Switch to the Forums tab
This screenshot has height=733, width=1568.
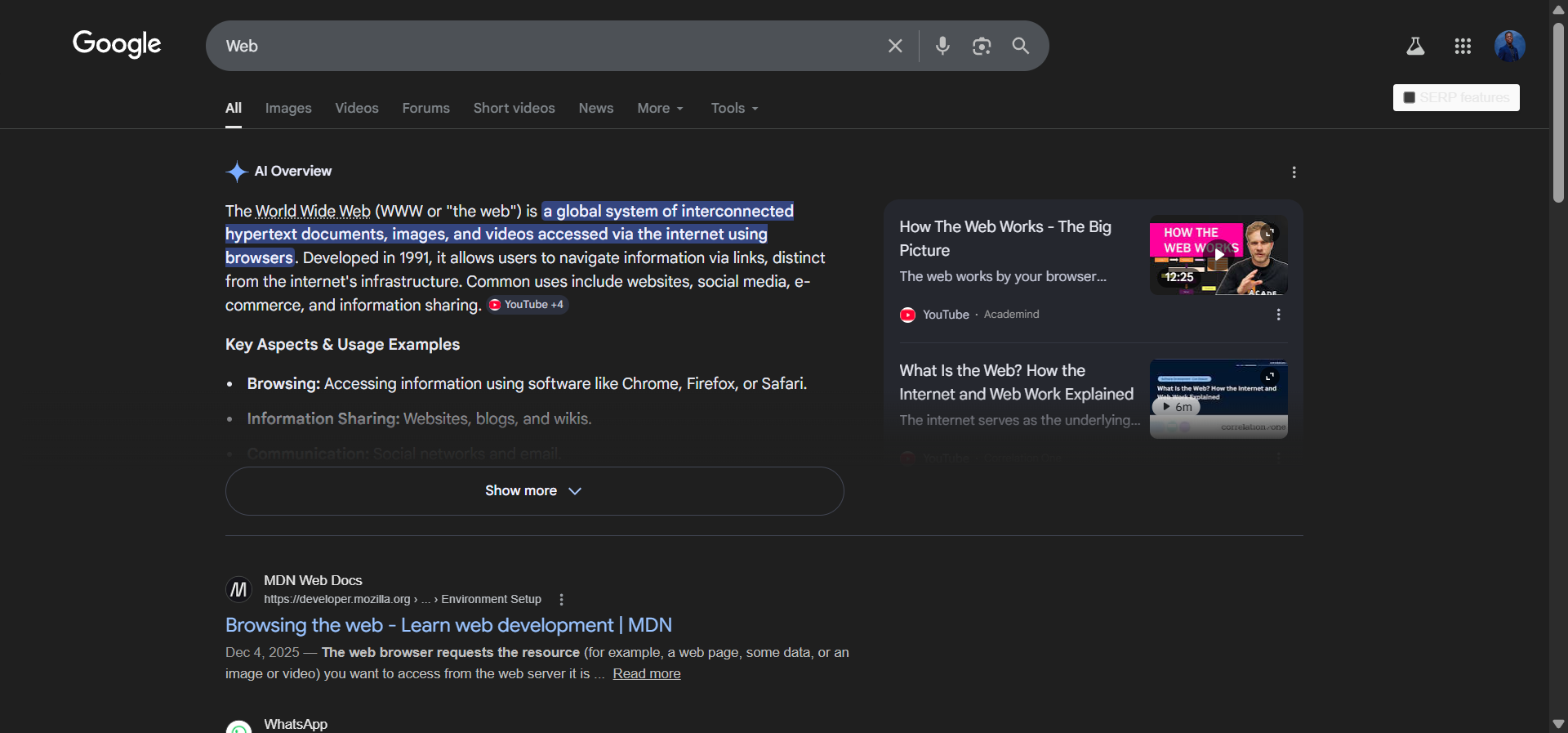pos(425,108)
